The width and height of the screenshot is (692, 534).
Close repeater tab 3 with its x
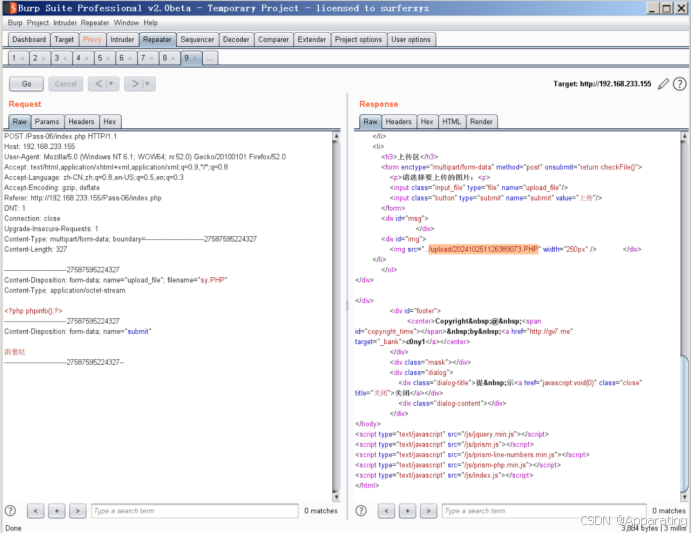[65, 58]
